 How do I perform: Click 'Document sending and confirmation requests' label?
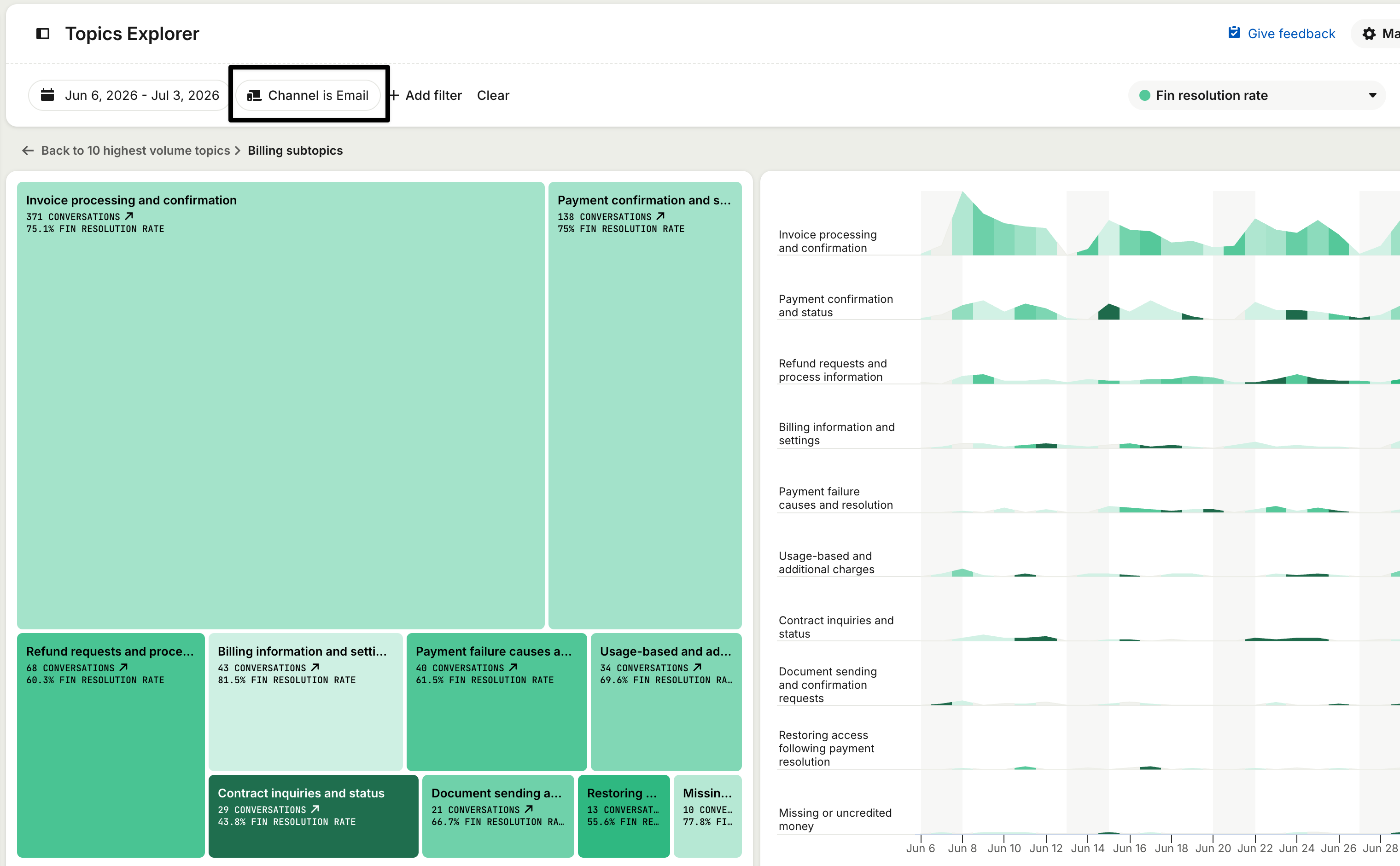click(x=827, y=685)
